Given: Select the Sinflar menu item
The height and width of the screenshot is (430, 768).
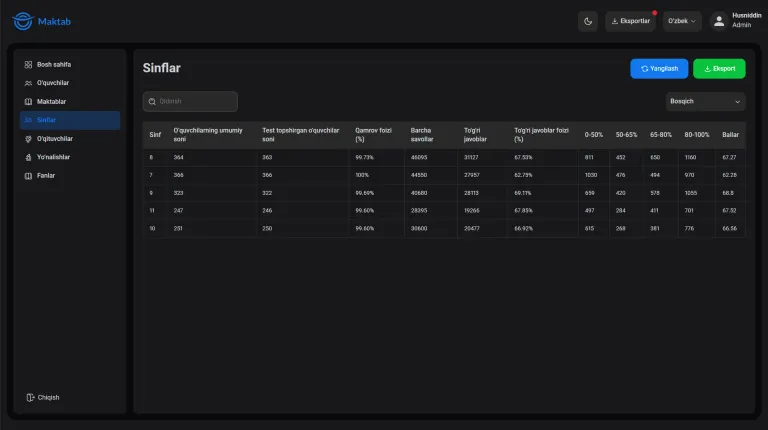Looking at the screenshot, I should click(x=70, y=120).
